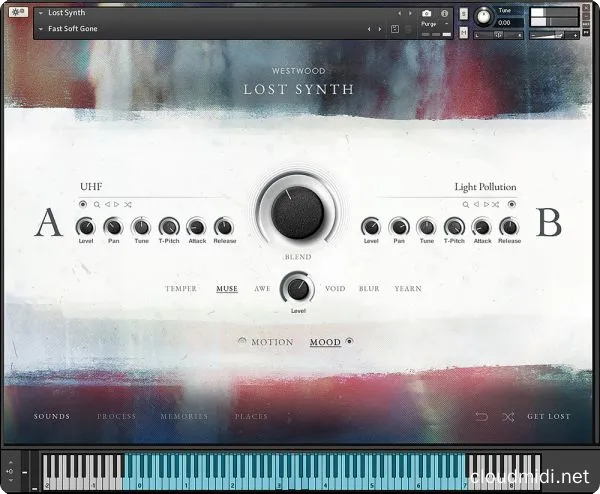
Task: Randomize sound for layer A with shuffle icon
Action: click(x=128, y=205)
